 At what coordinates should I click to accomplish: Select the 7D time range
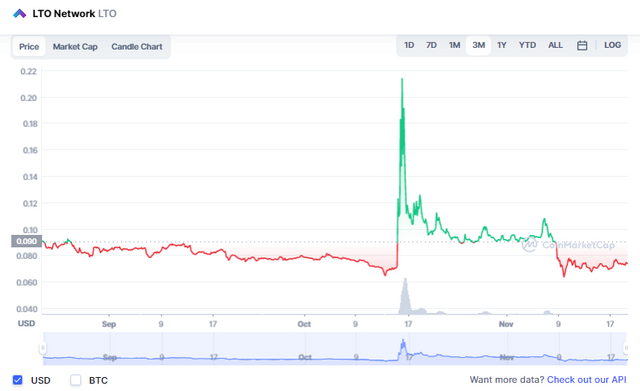(431, 45)
